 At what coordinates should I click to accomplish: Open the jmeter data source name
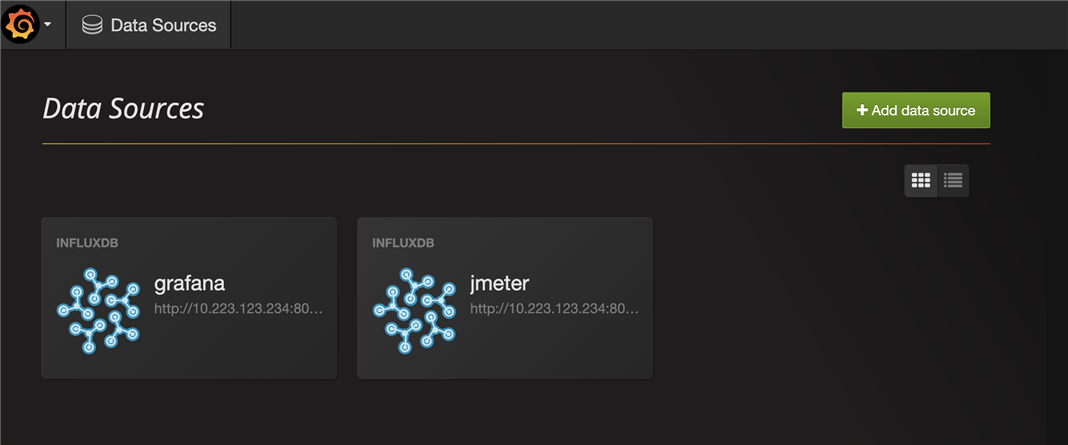pos(500,284)
